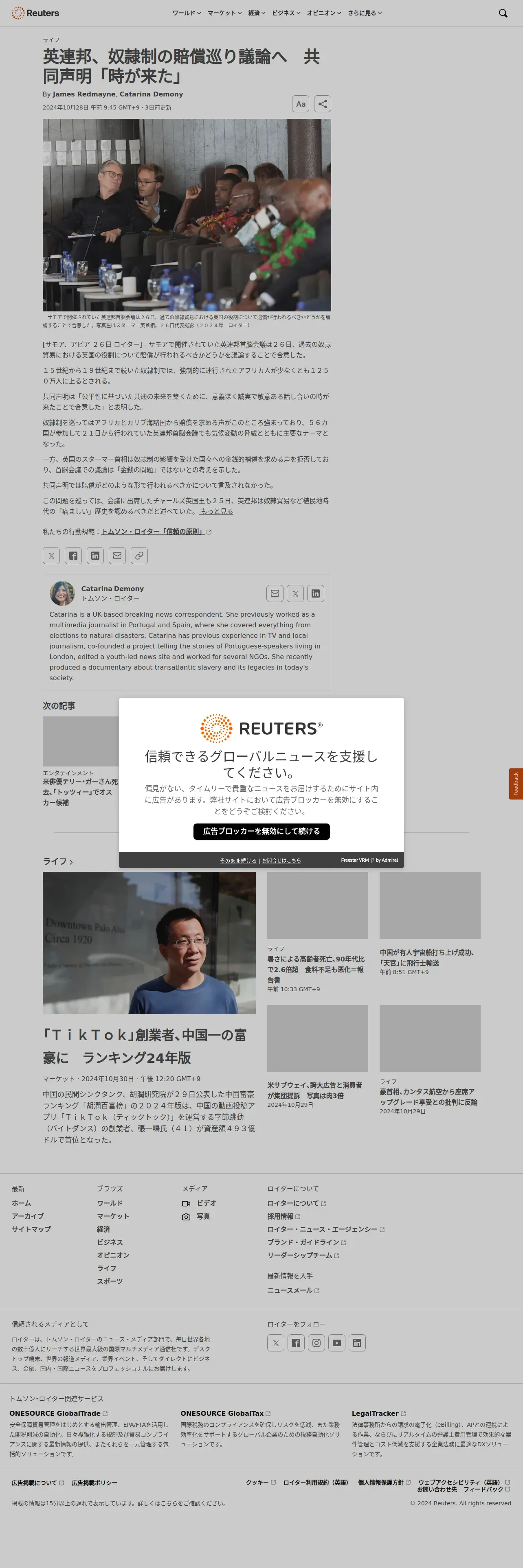The width and height of the screenshot is (523, 1568).
Task: Share article on Facebook below article text
Action: (73, 556)
